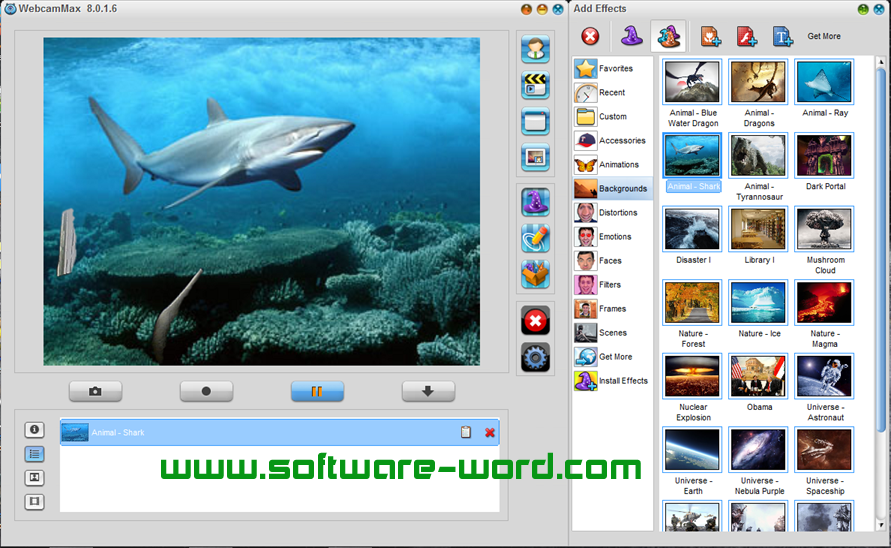Click the effects list scrollbar down arrow
The image size is (891, 548).
click(881, 526)
